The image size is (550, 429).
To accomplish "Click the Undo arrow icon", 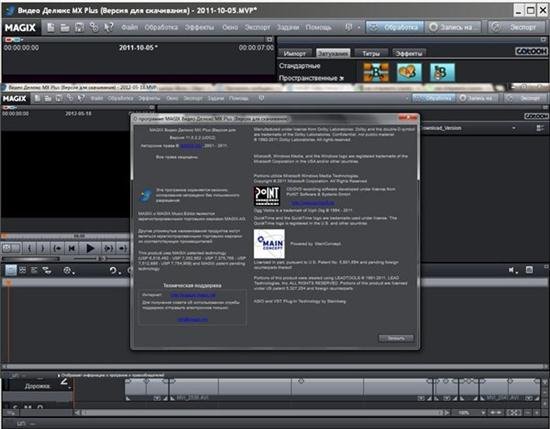I will pos(113,270).
